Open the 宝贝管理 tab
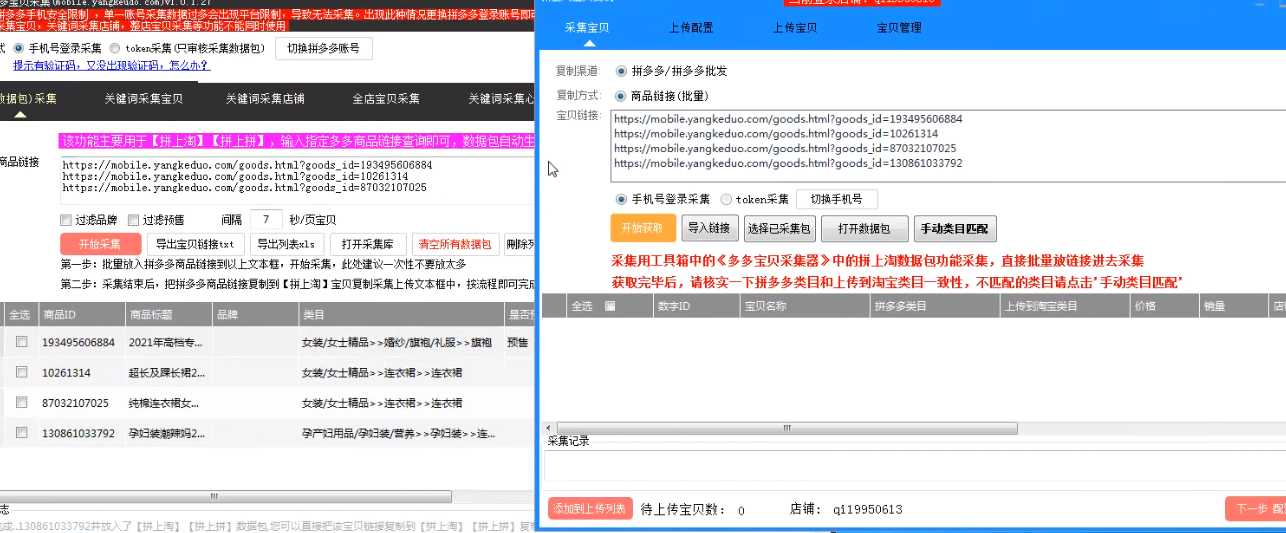This screenshot has width=1286, height=533. [x=899, y=28]
